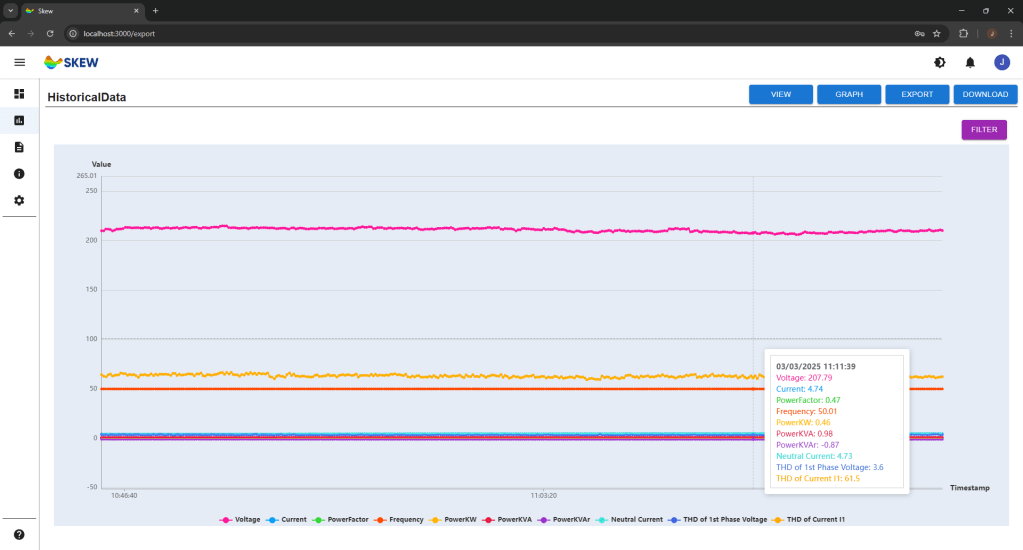The height and width of the screenshot is (550, 1023).
Task: Open the hamburger navigation menu
Action: 19,62
